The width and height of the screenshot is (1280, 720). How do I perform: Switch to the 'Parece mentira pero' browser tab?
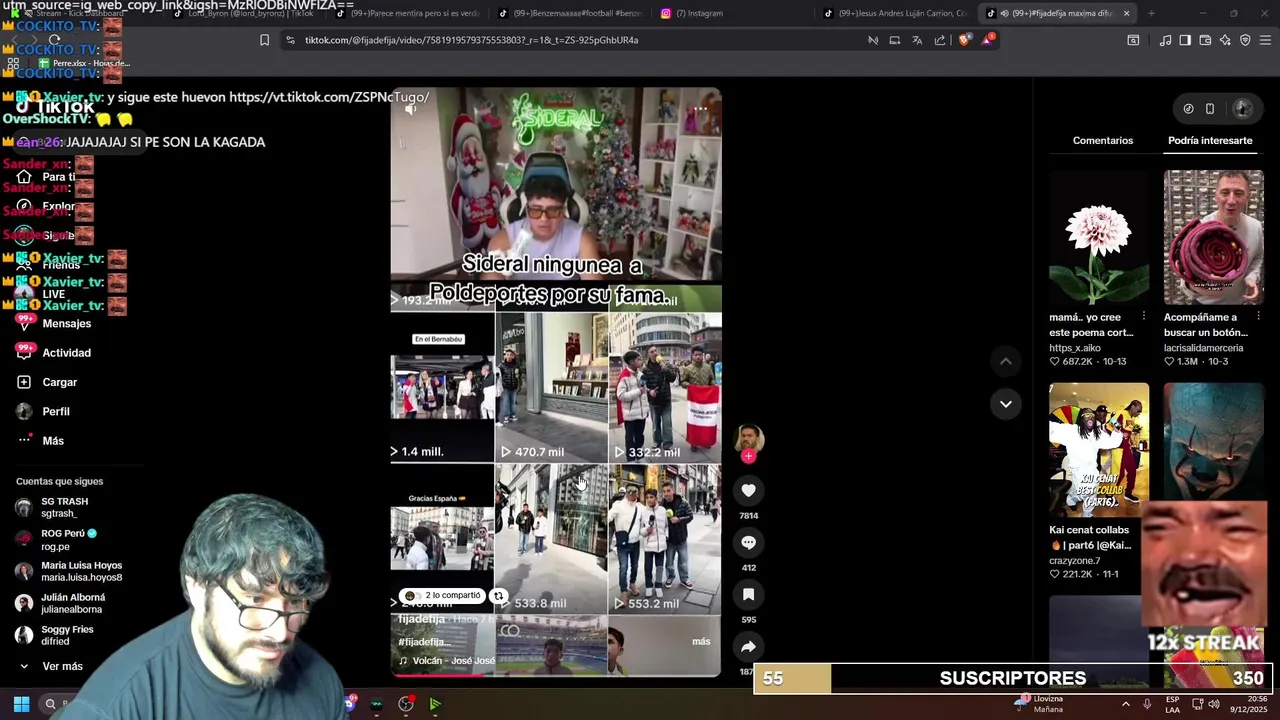(x=407, y=13)
